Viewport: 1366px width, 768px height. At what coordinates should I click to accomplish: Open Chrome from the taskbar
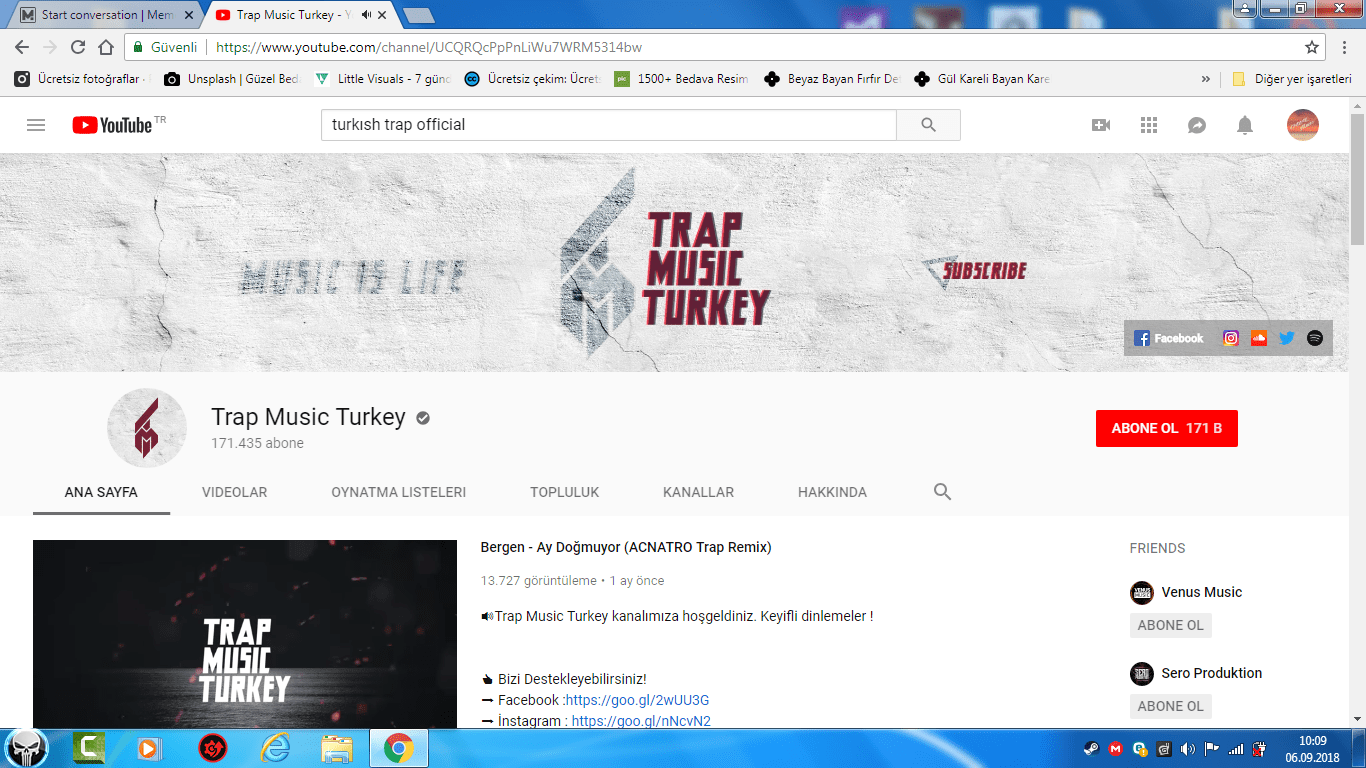[399, 748]
